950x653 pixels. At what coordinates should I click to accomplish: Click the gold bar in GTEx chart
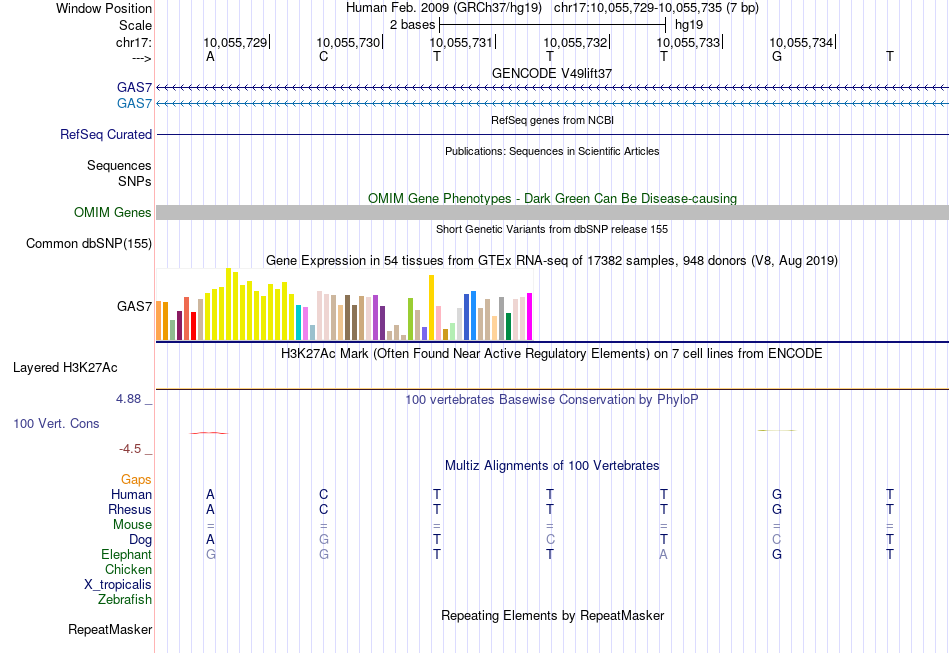[431, 308]
